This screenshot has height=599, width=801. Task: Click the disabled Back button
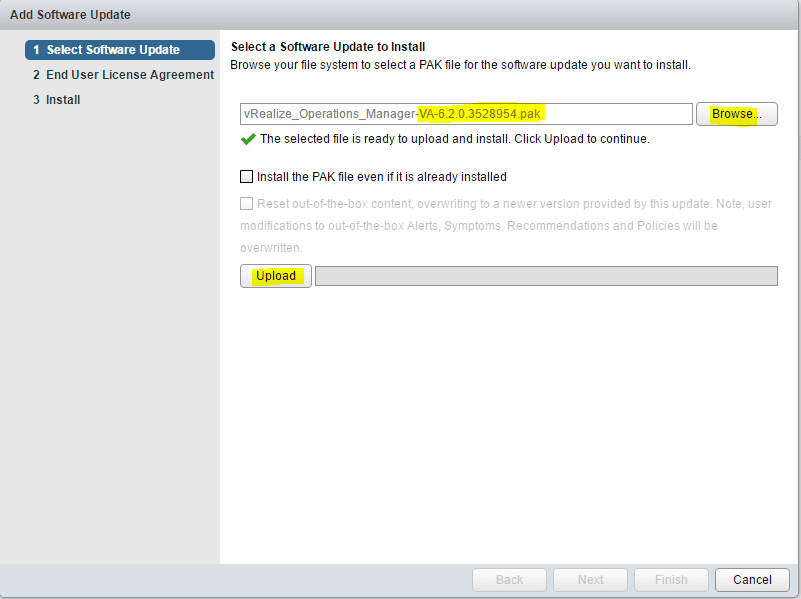(509, 580)
